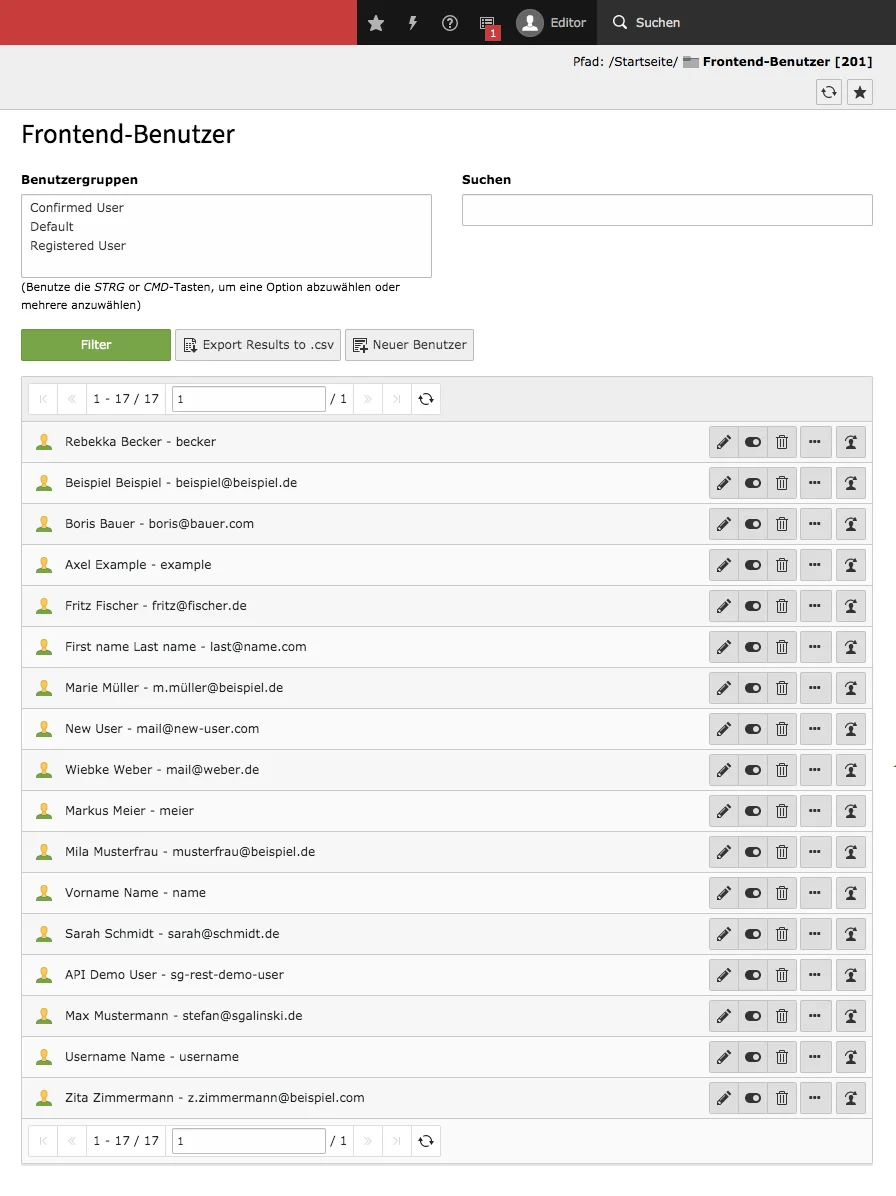Open the Editor user menu

[551, 22]
